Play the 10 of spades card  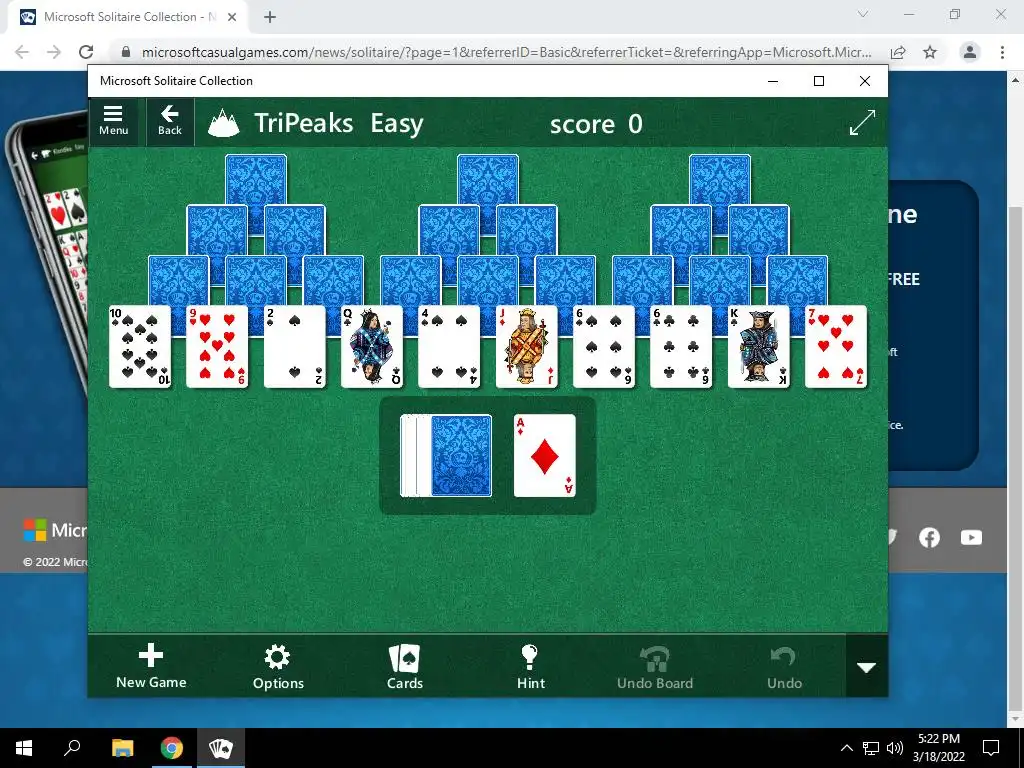[140, 347]
